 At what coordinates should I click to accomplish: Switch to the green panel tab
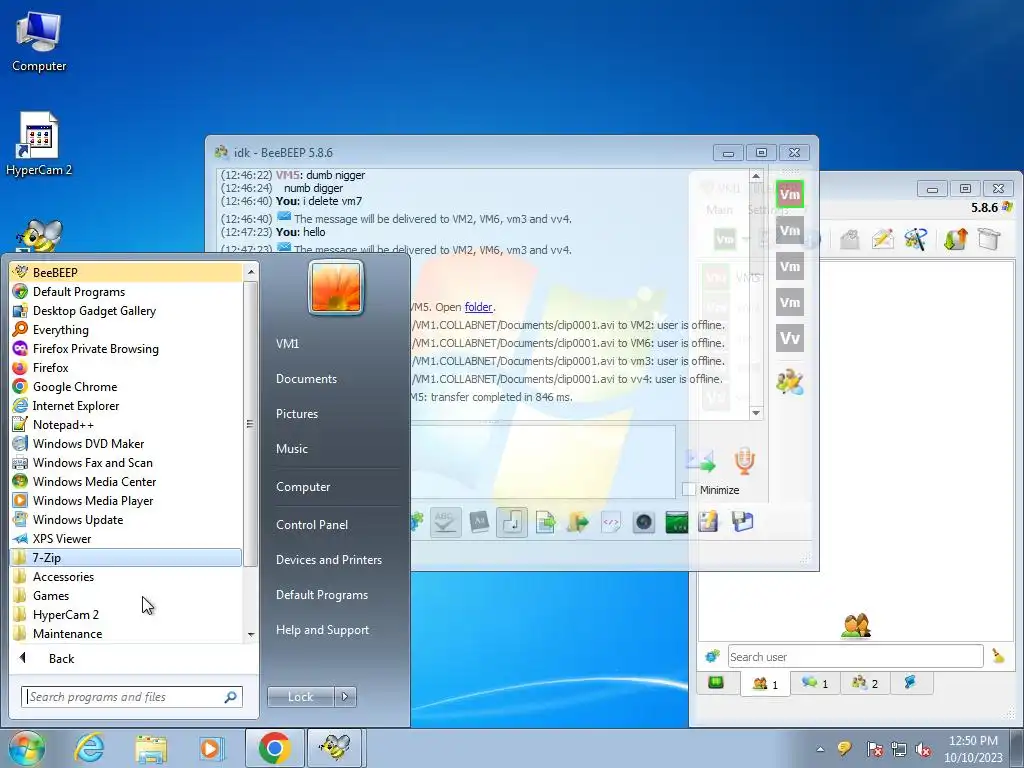[x=716, y=682]
